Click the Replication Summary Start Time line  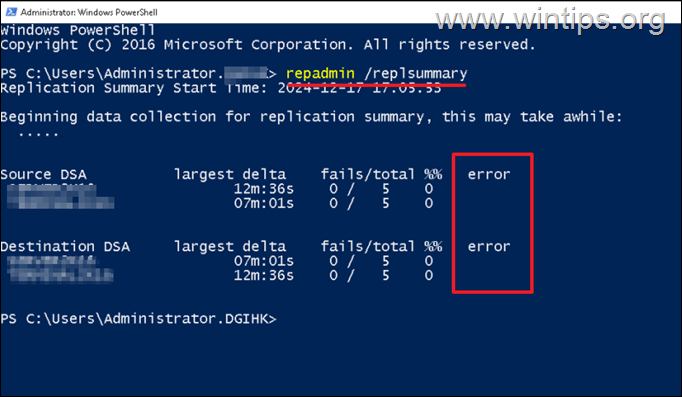click(221, 88)
